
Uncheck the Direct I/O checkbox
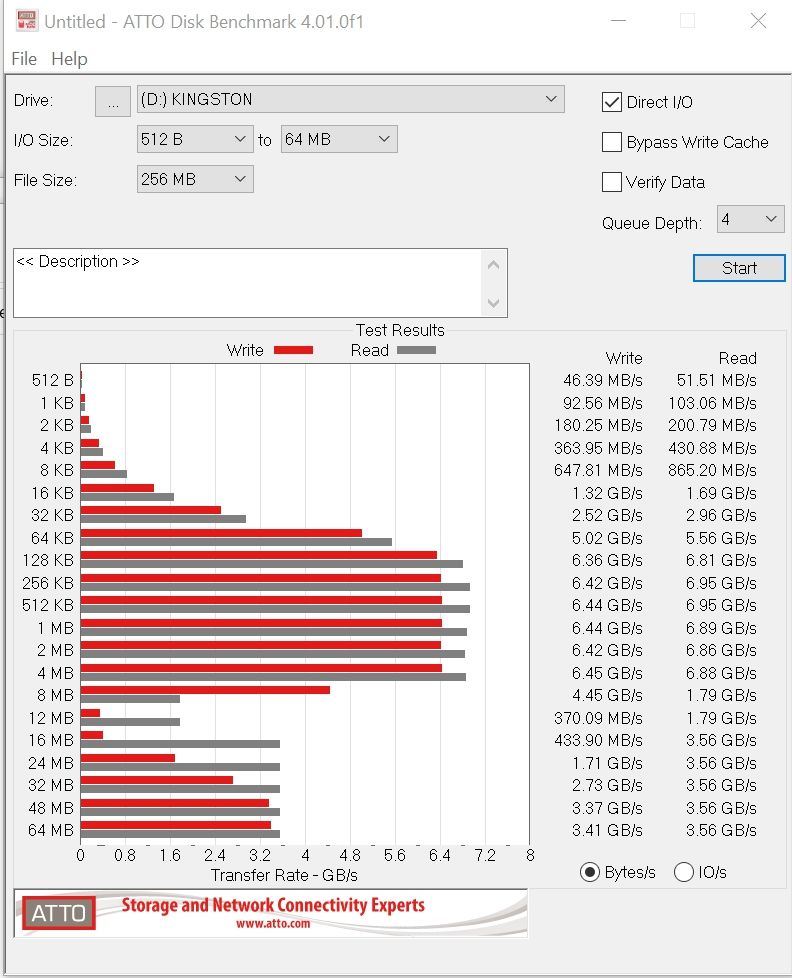612,102
